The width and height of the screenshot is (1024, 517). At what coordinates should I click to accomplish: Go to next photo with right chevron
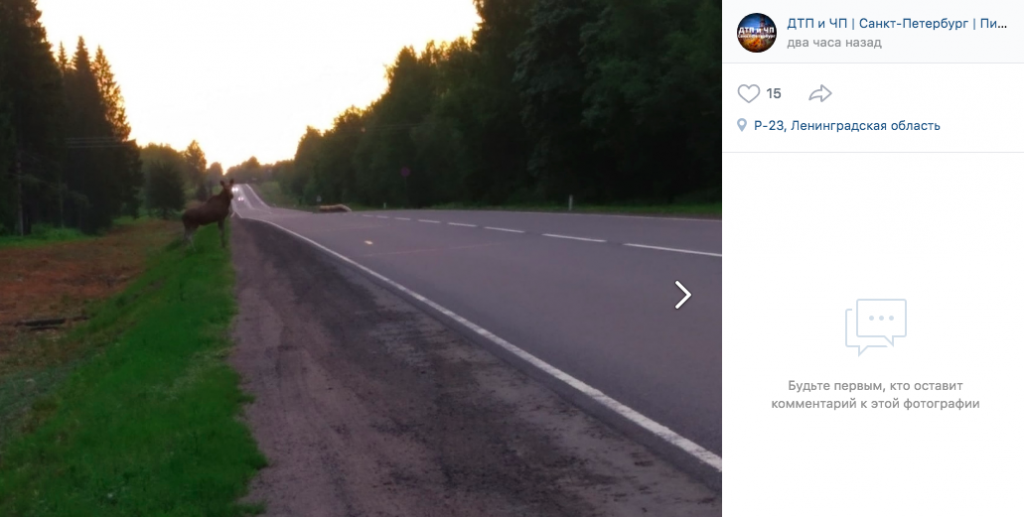click(682, 295)
